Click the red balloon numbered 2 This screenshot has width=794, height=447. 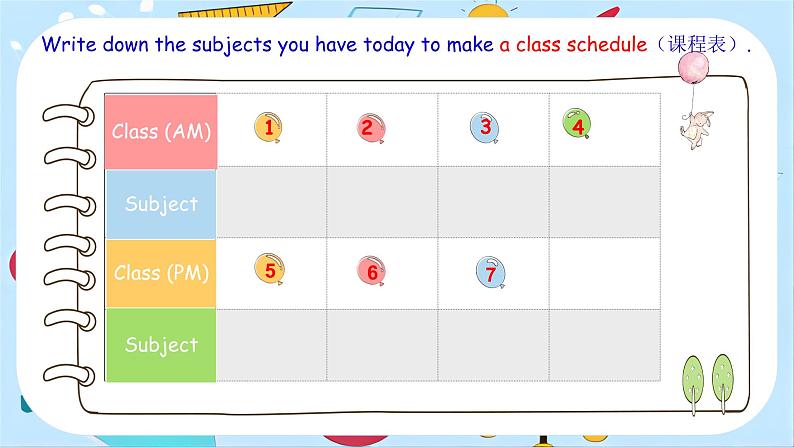tap(371, 128)
